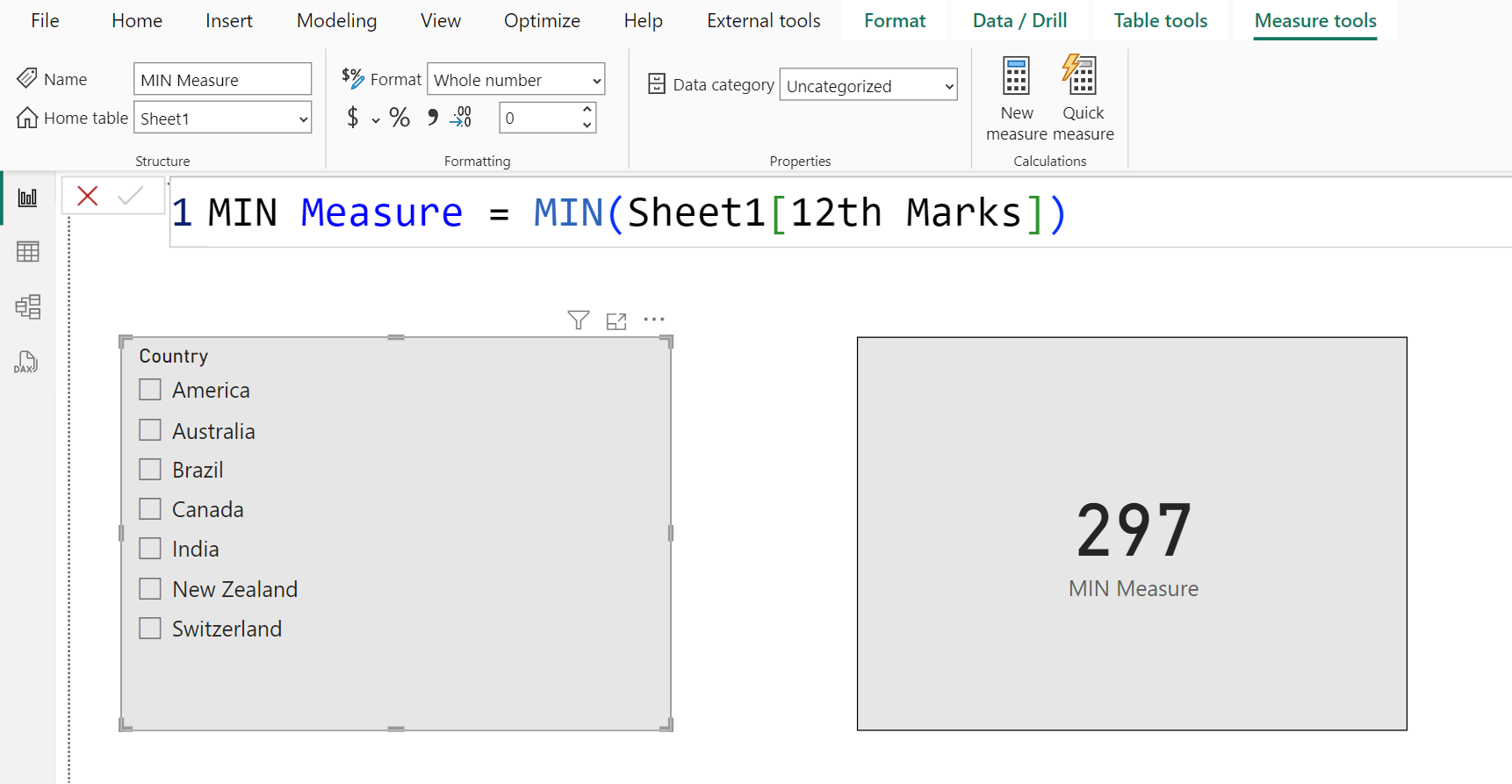
Task: Apply percentage format to measure
Action: [x=400, y=118]
